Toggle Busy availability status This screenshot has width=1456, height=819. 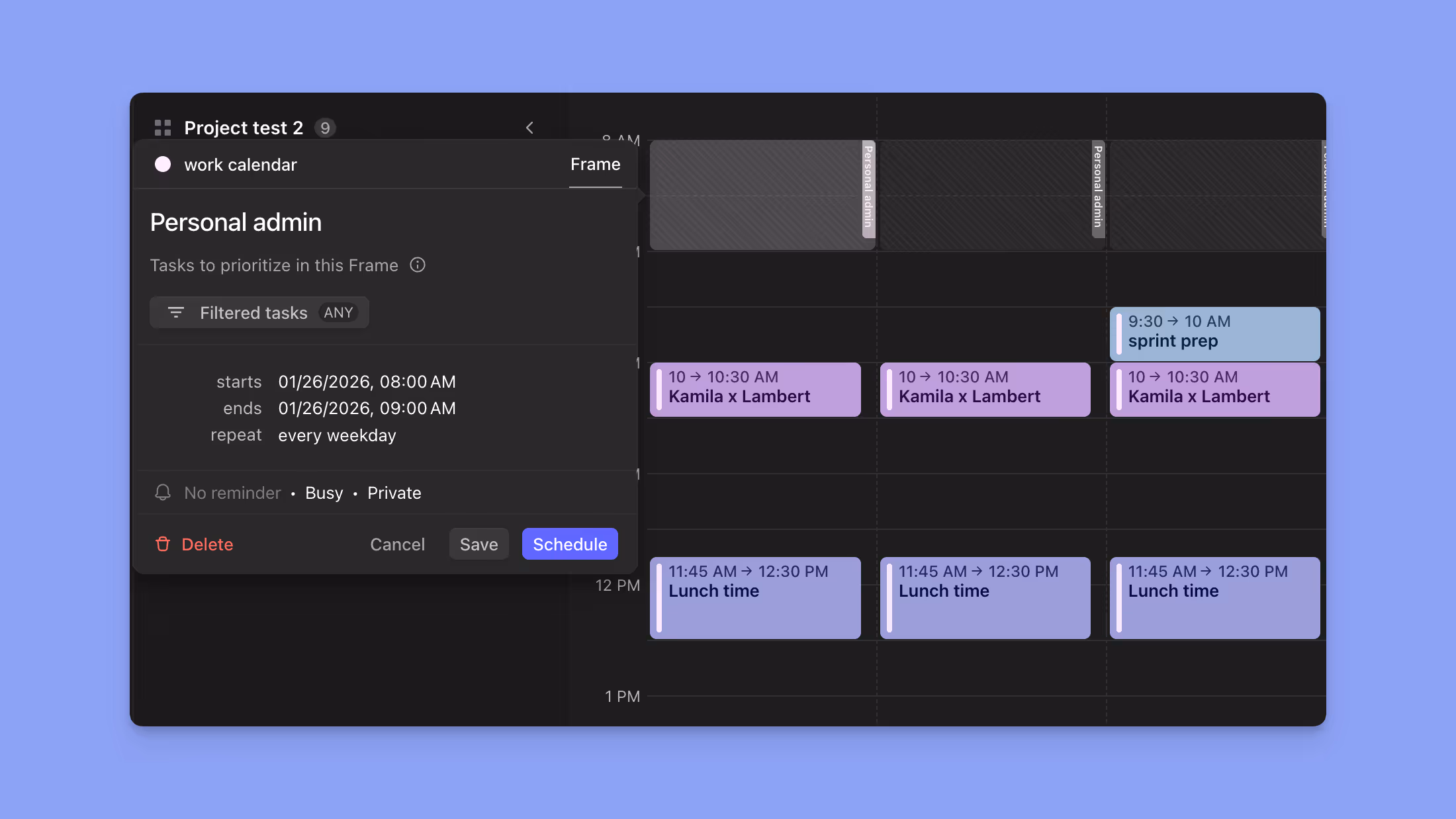[324, 492]
